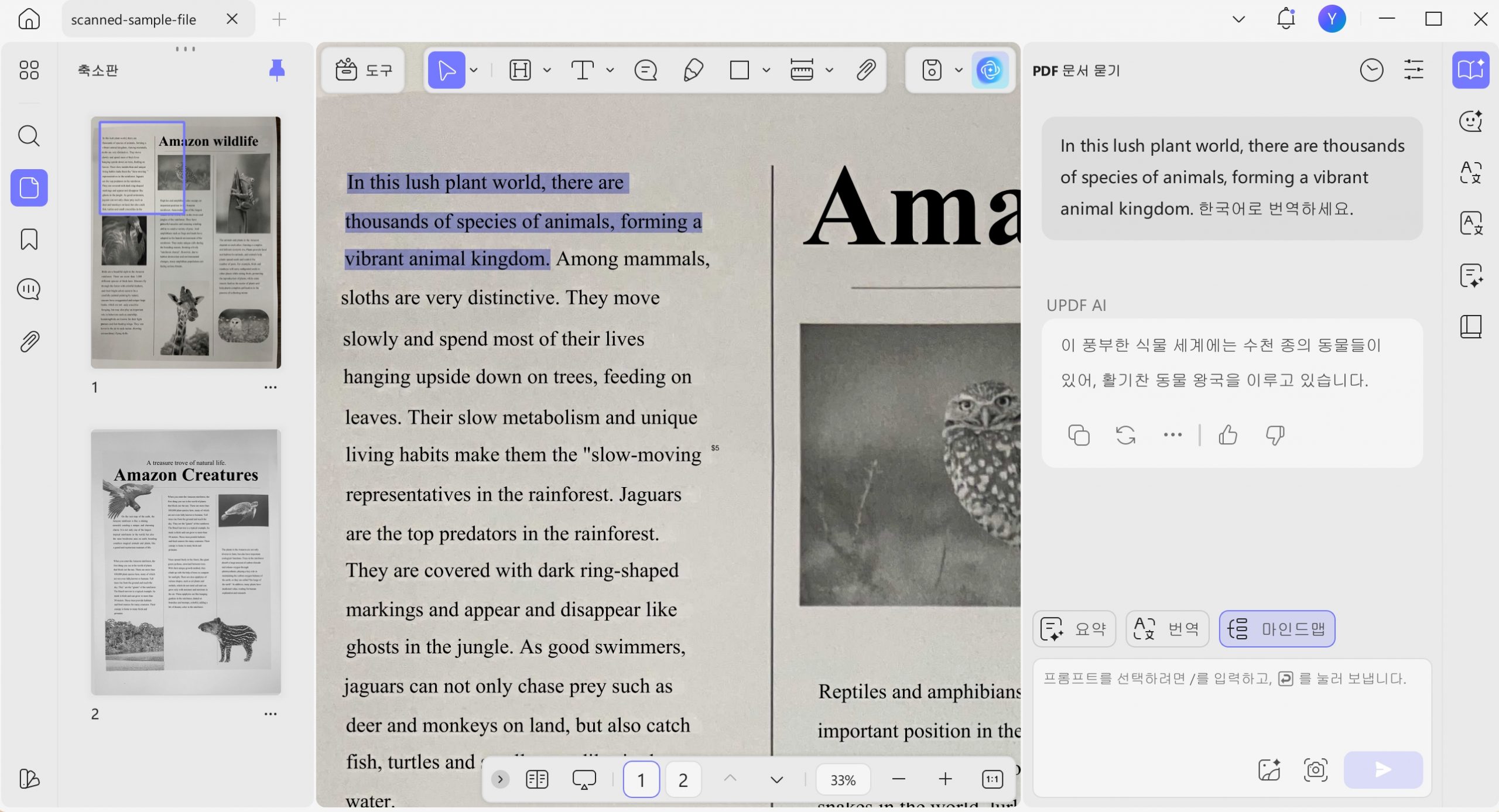Click the paperclip attachment tool in toolbar

coord(865,70)
